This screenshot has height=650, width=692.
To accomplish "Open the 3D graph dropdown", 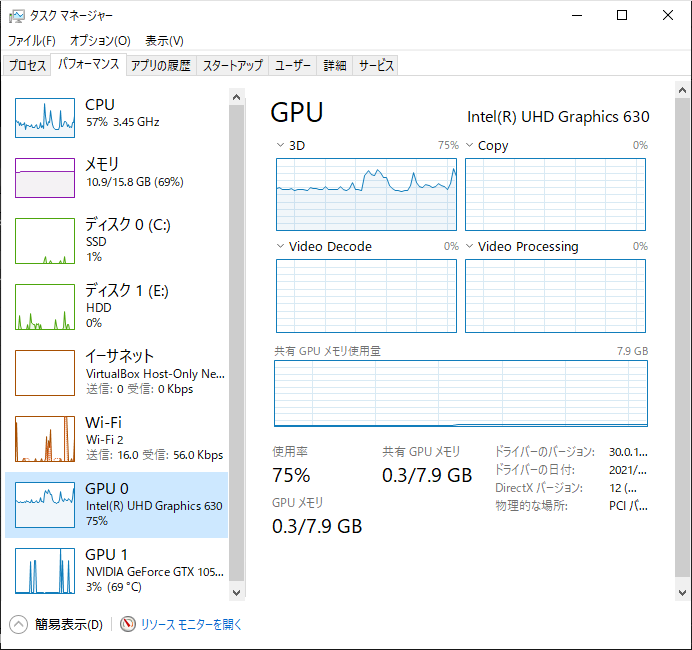I will 280,146.
